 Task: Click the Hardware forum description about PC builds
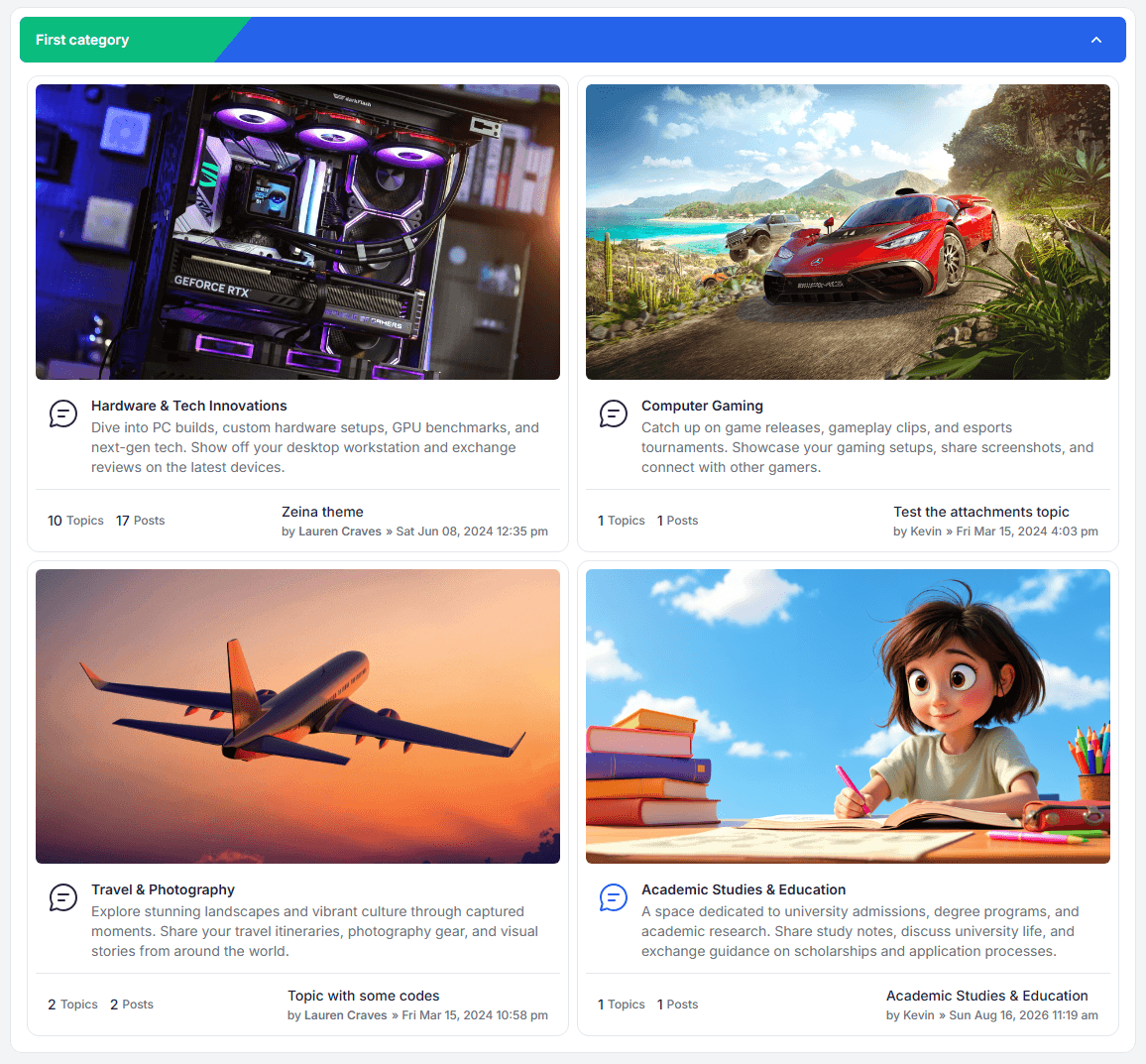coord(315,447)
